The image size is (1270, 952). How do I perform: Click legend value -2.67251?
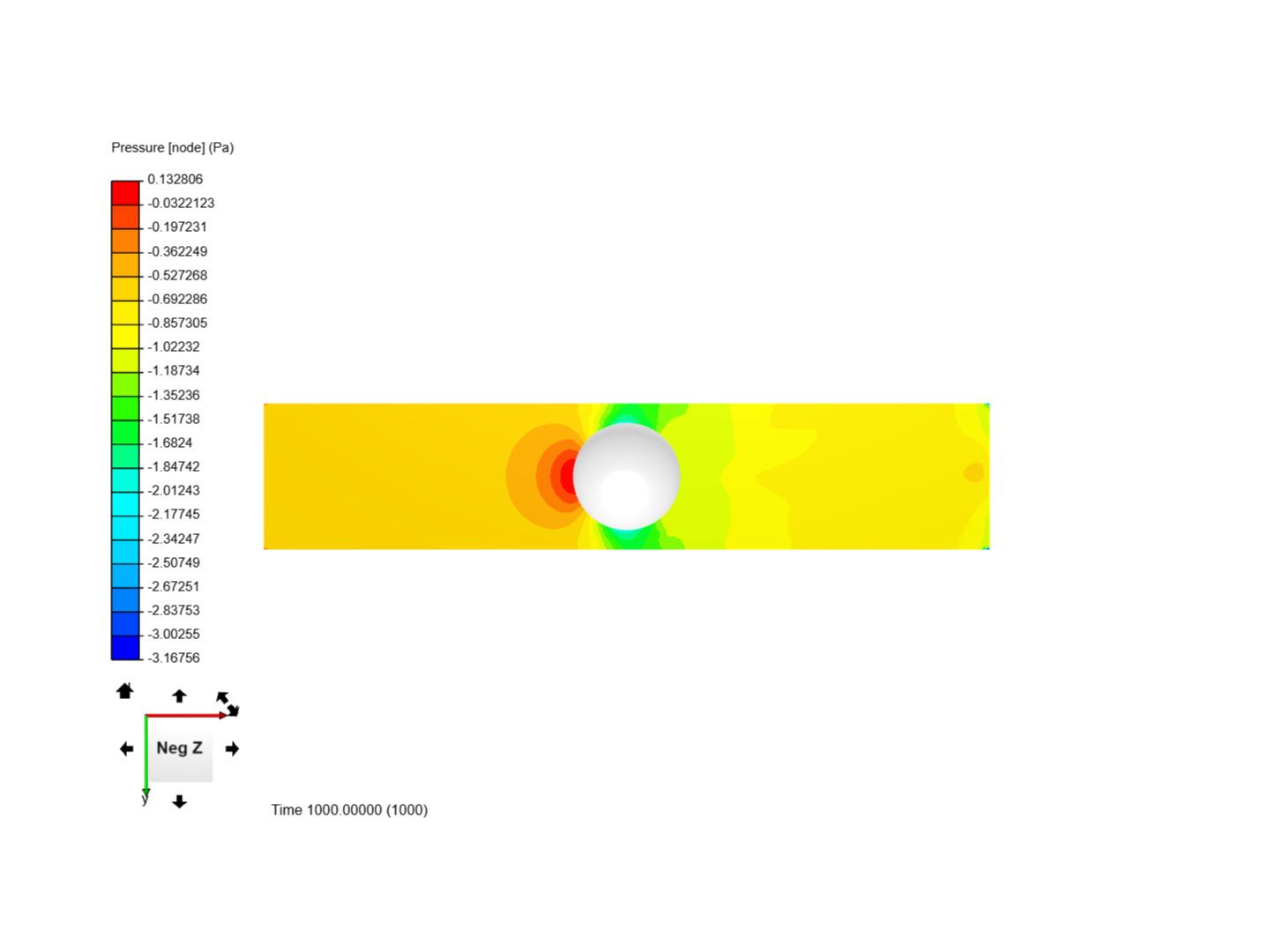[x=174, y=586]
